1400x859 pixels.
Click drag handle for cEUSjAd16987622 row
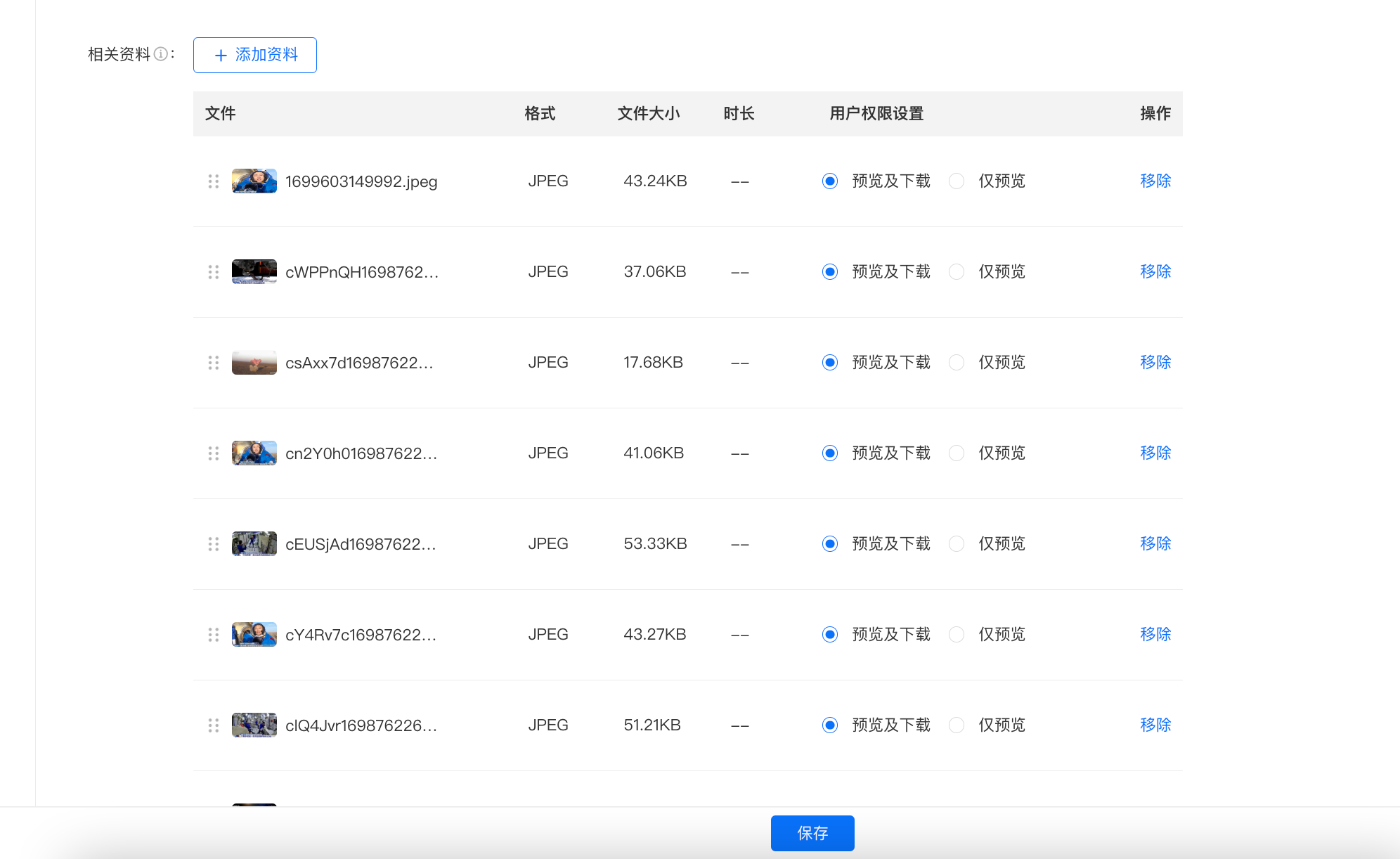tap(214, 544)
